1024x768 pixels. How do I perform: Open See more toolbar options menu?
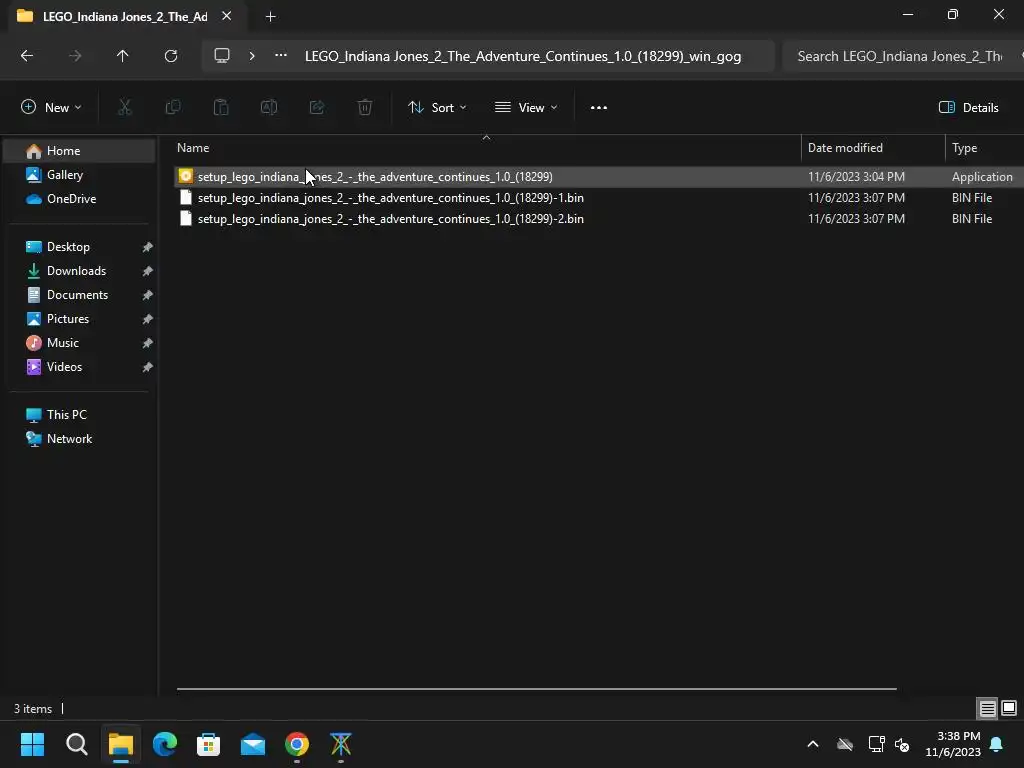point(599,108)
